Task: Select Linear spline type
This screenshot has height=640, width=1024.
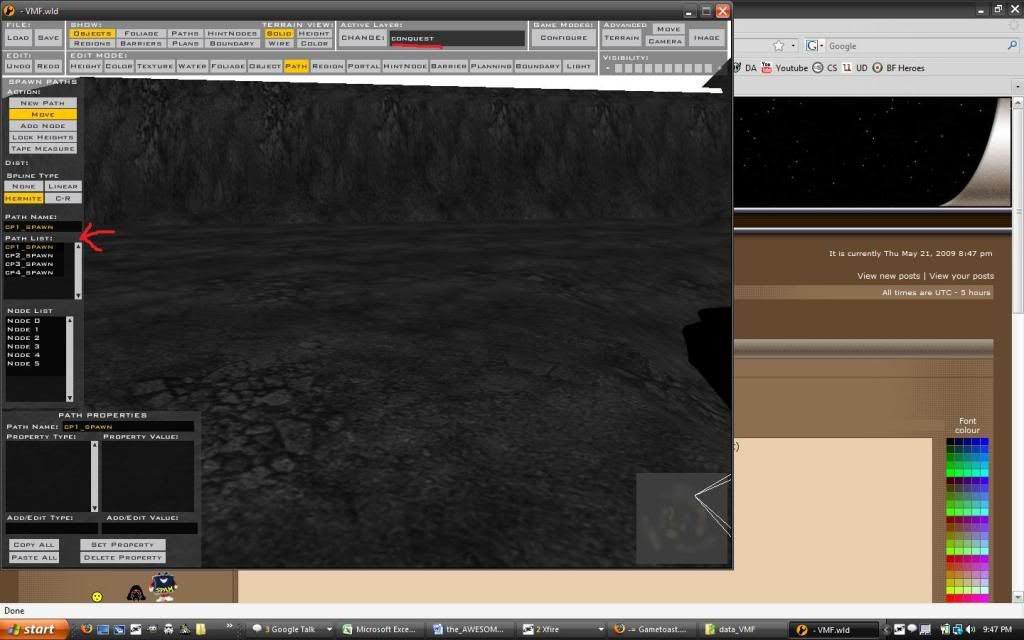Action: 63,186
